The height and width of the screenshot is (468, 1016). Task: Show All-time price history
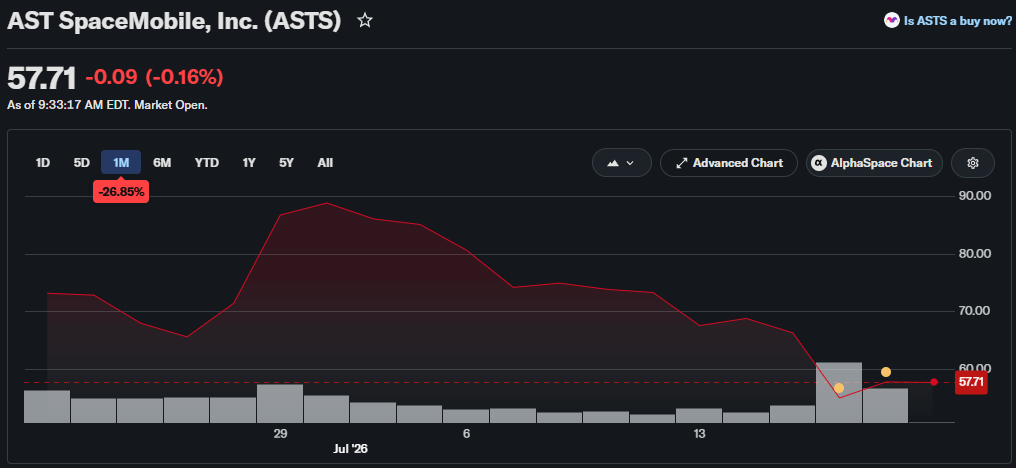pyautogui.click(x=325, y=163)
